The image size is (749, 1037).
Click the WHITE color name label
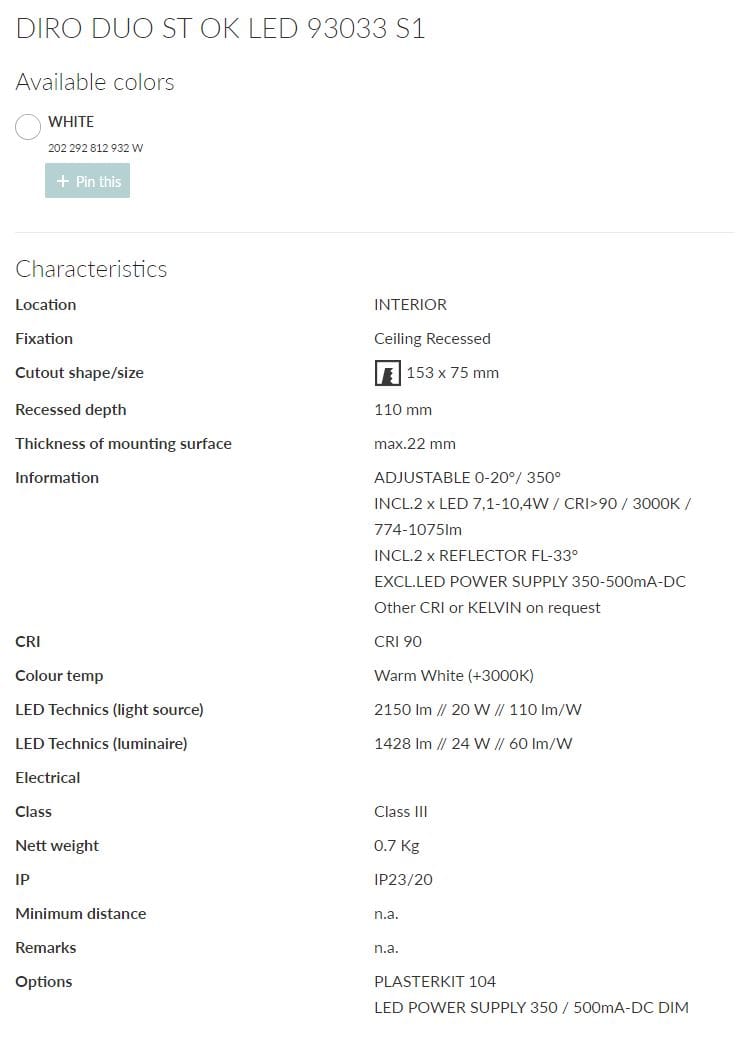(x=71, y=121)
